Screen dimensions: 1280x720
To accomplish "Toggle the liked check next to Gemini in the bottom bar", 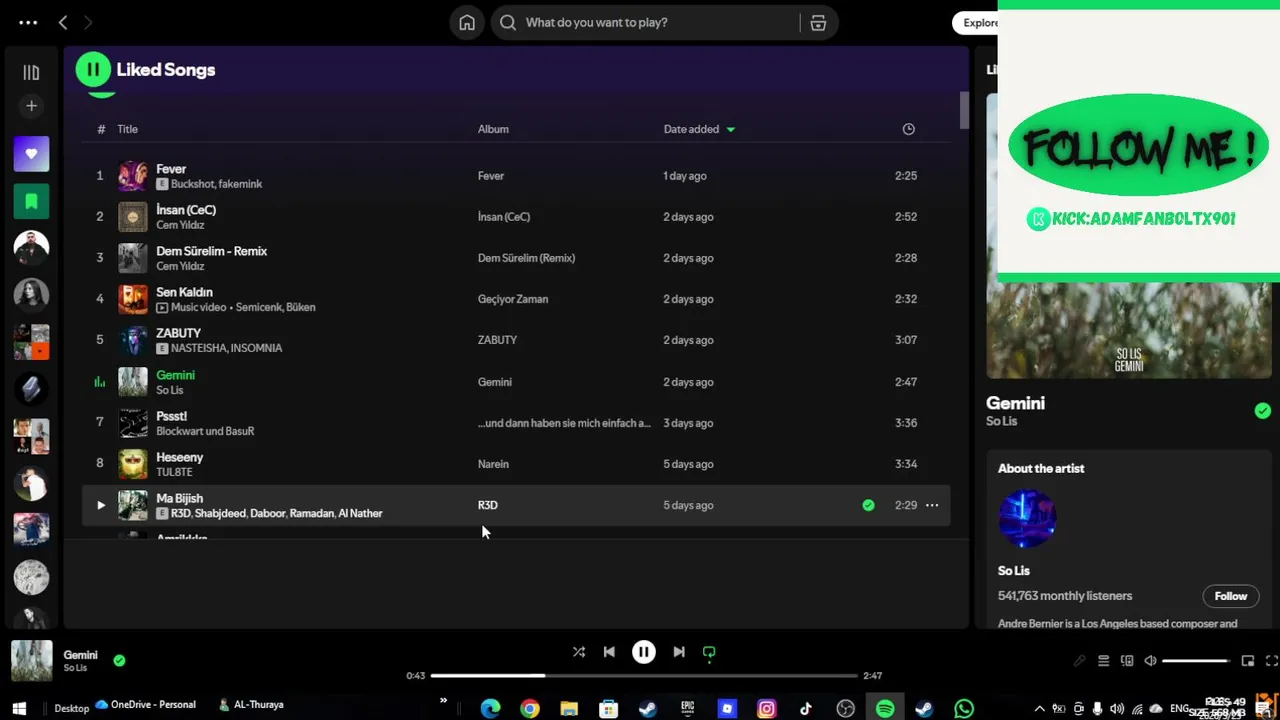I will pos(119,660).
